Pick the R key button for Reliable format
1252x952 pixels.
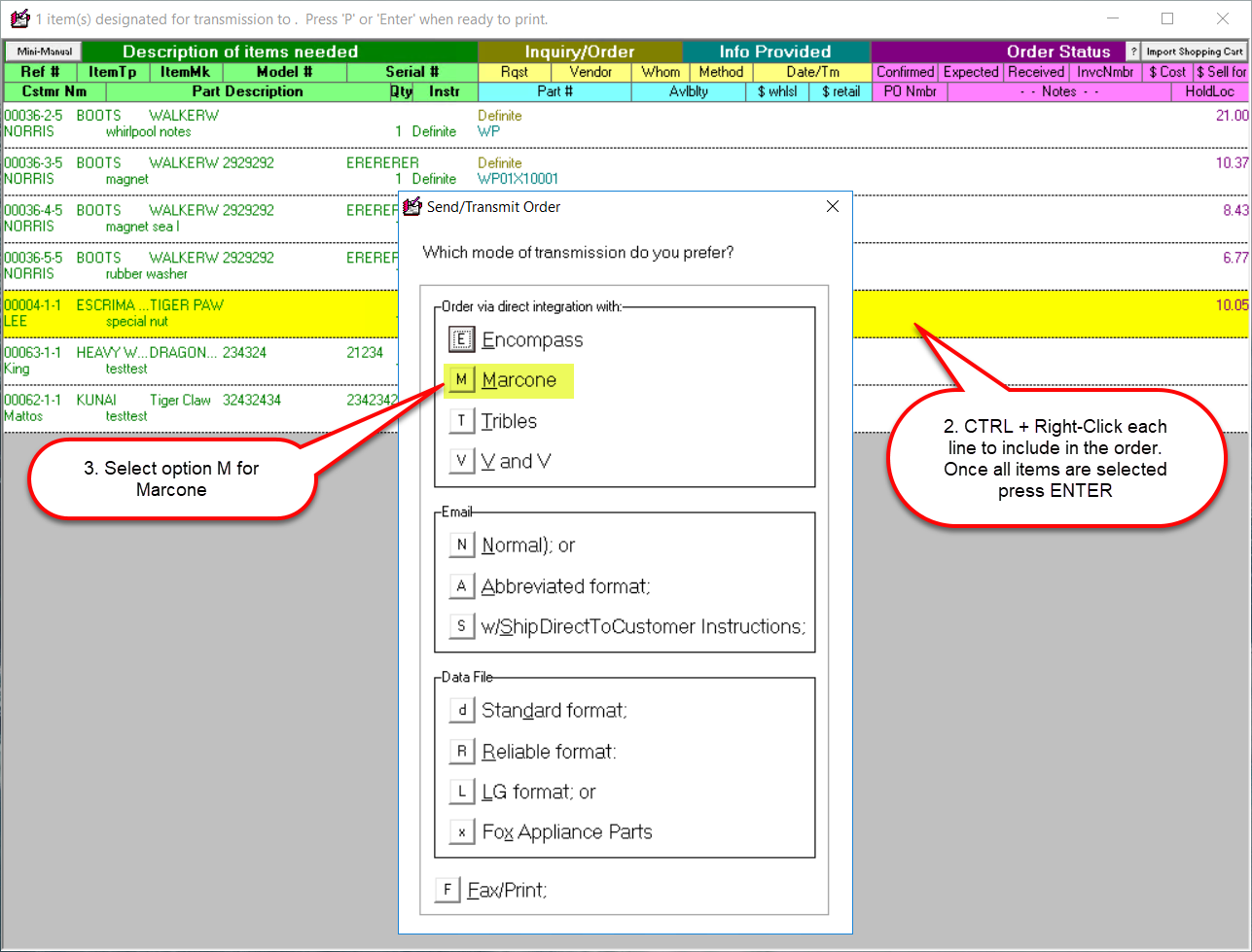(x=462, y=752)
